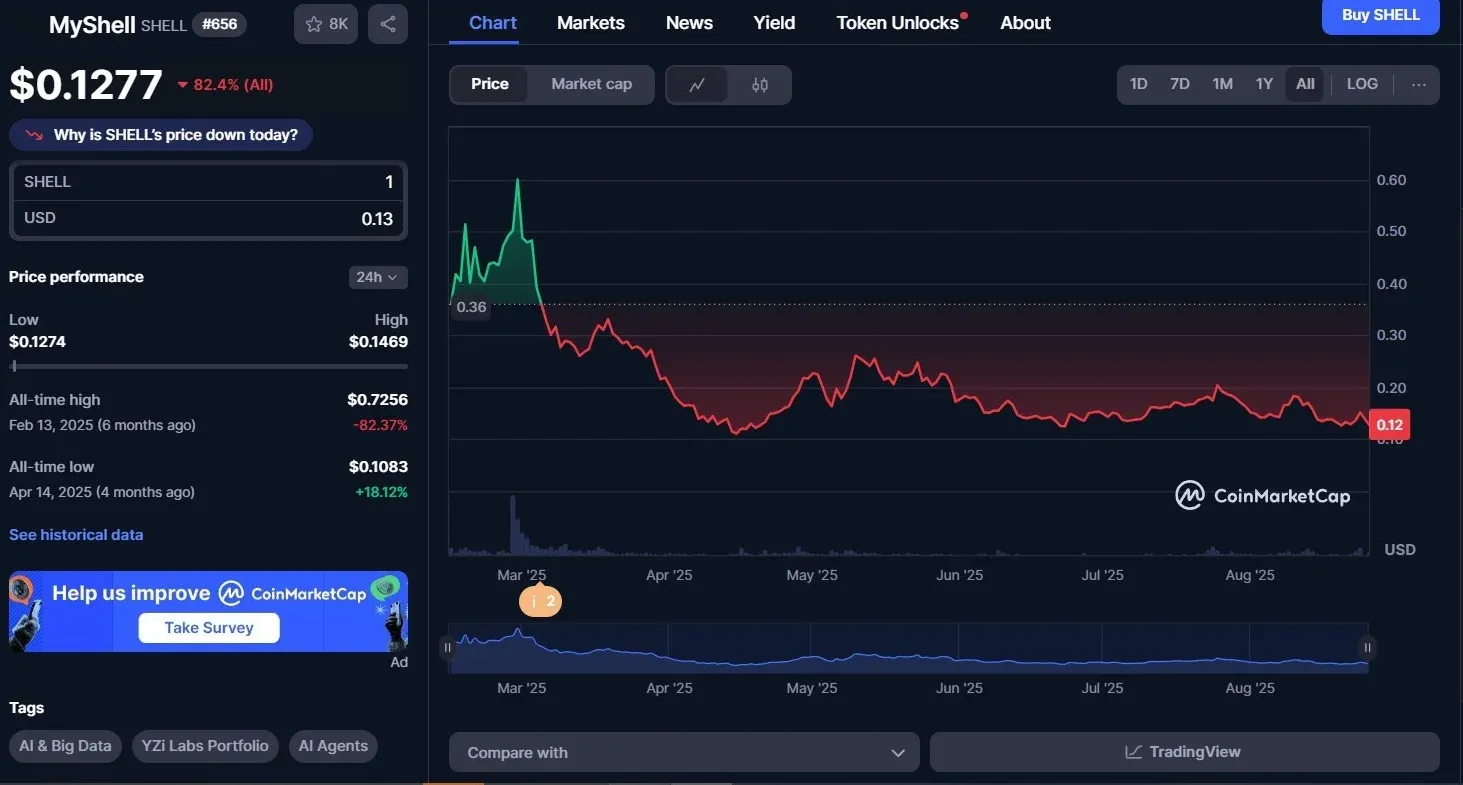Screen dimensions: 1463x785
Task: Click the MyShell coin name heading
Action: (x=92, y=25)
